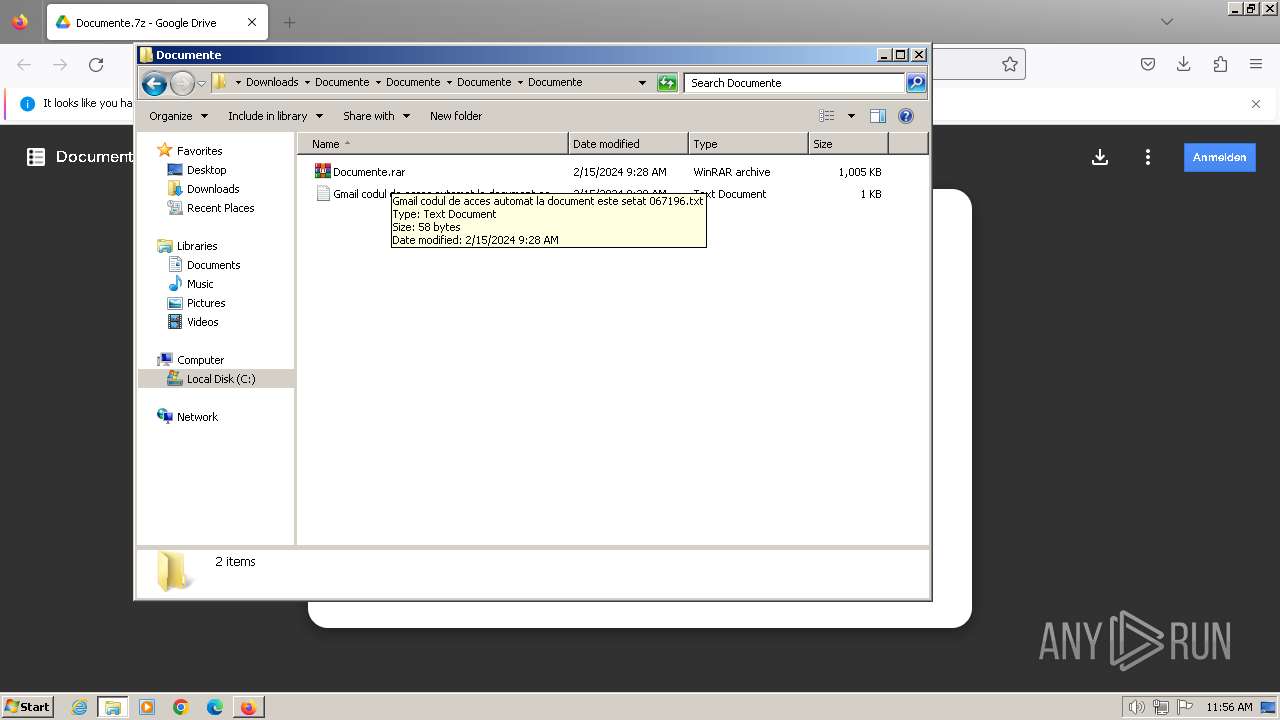Open the Music library
Screen dimensions: 1280x720
(200, 284)
